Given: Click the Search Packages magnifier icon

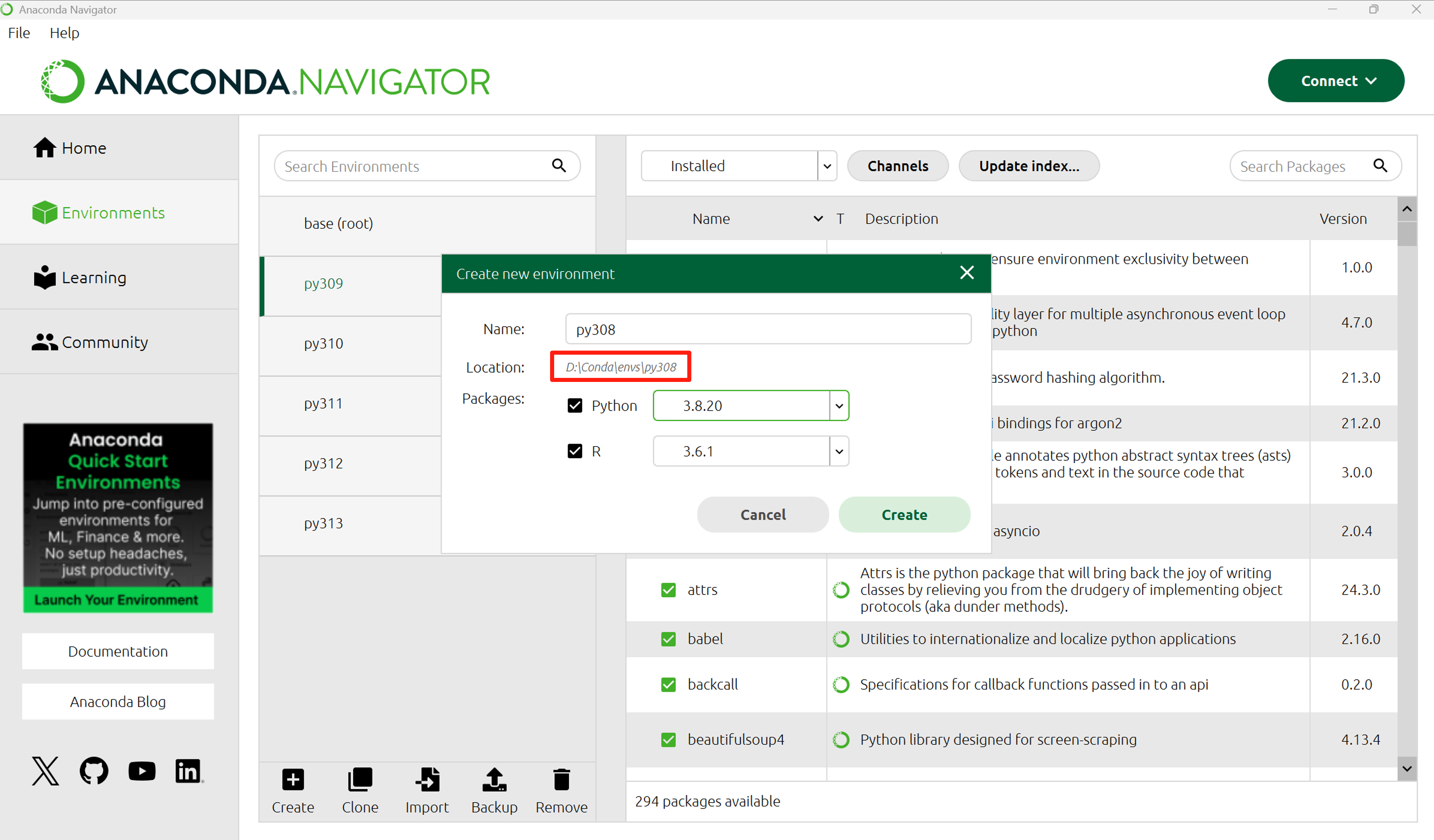Looking at the screenshot, I should click(1380, 165).
